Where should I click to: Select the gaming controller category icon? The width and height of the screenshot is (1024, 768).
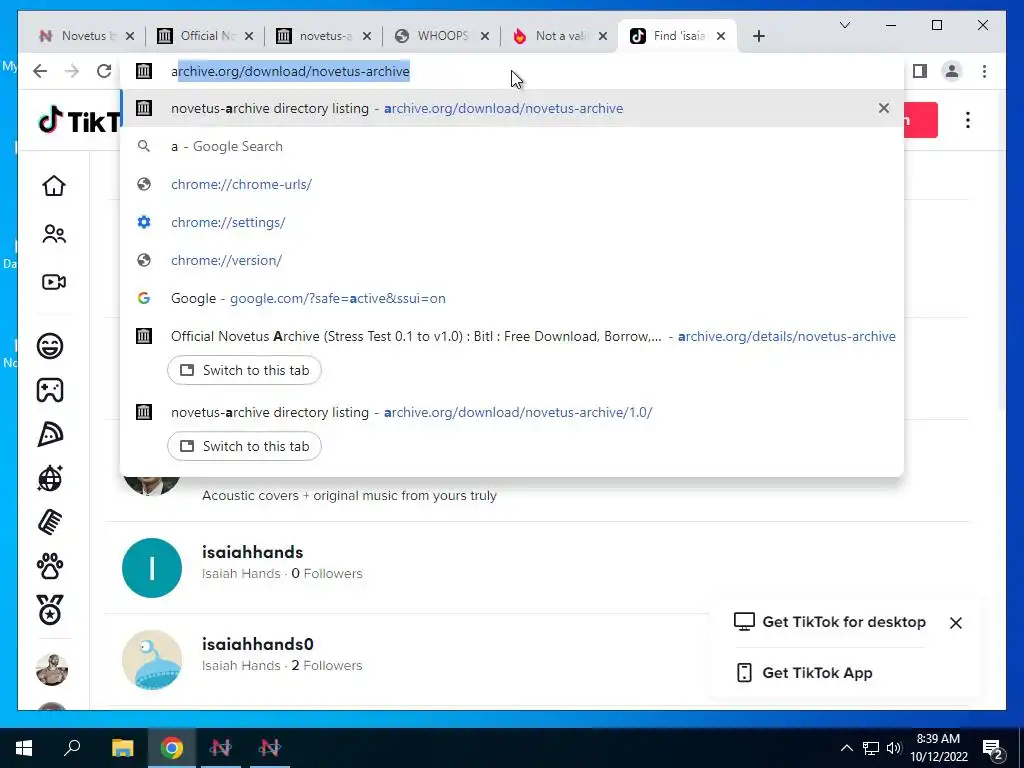[50, 390]
